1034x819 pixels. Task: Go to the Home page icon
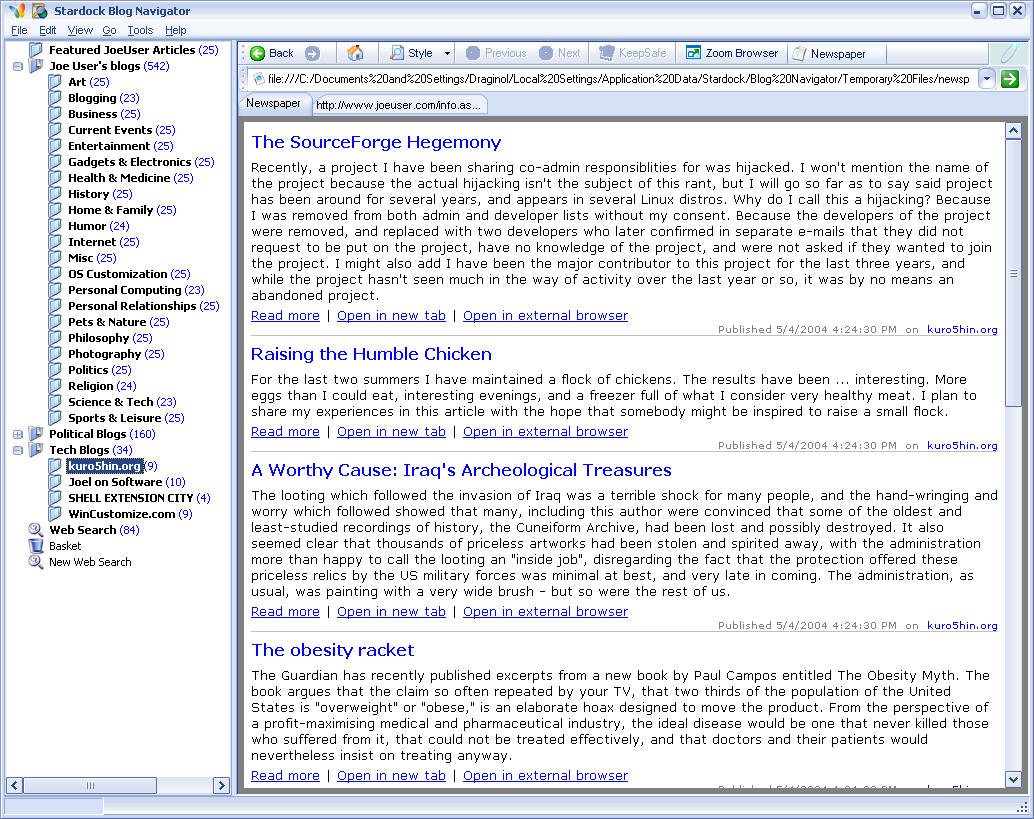pyautogui.click(x=355, y=53)
